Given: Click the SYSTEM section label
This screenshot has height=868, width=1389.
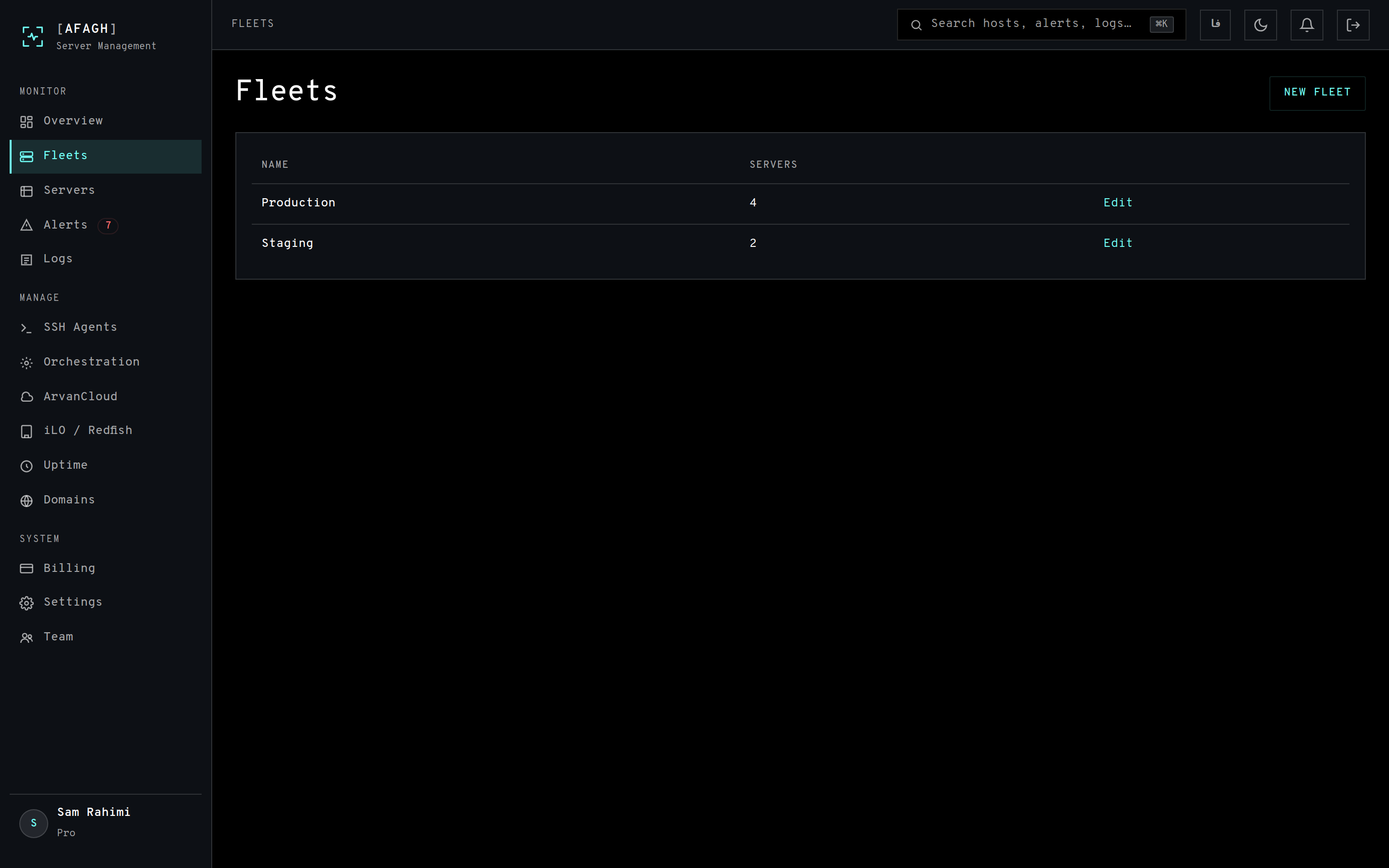Looking at the screenshot, I should (40, 539).
